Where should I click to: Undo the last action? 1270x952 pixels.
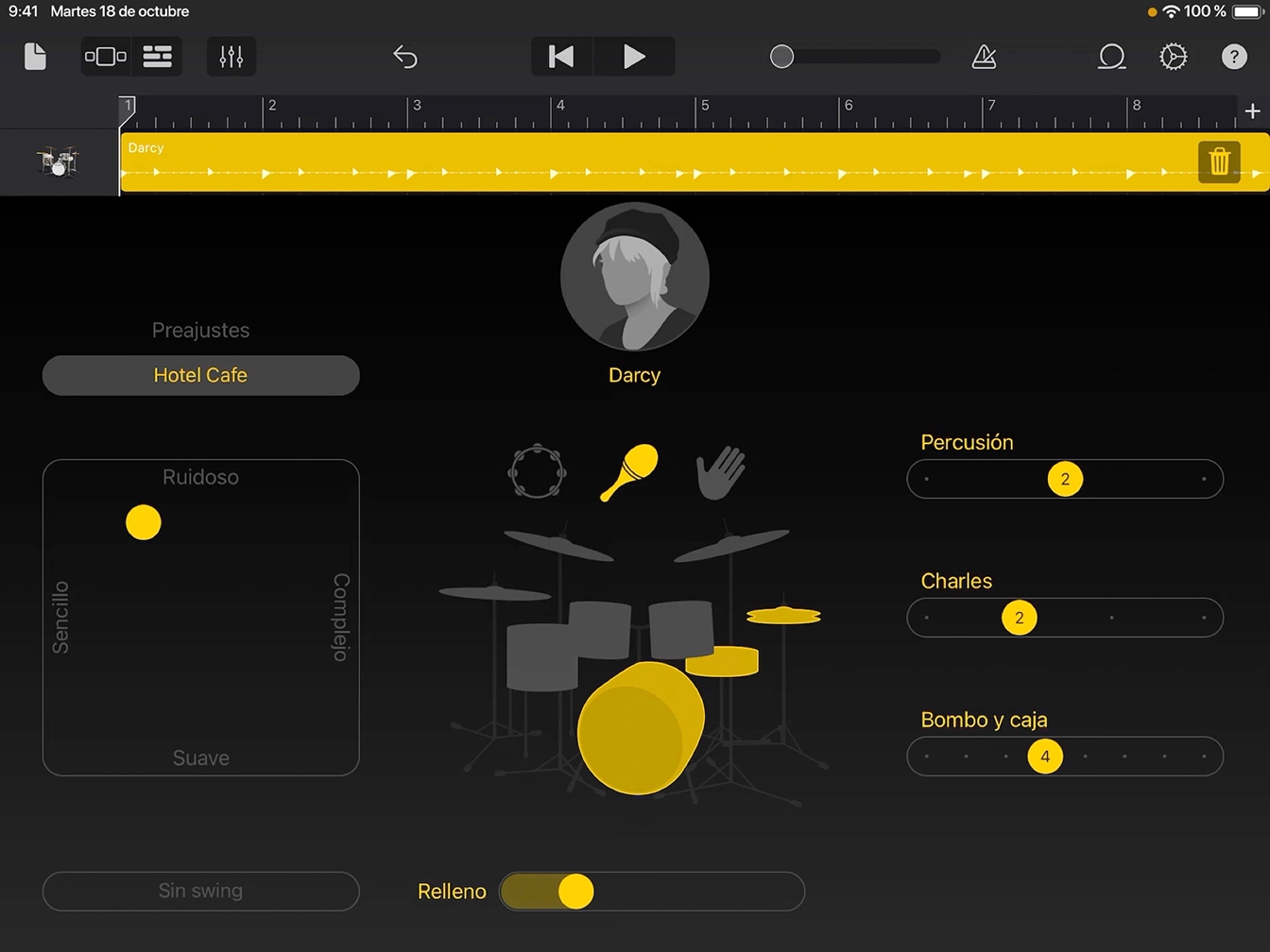pyautogui.click(x=404, y=57)
